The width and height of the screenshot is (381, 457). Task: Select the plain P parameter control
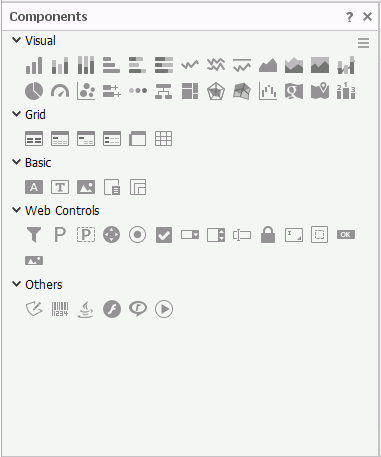pyautogui.click(x=60, y=235)
